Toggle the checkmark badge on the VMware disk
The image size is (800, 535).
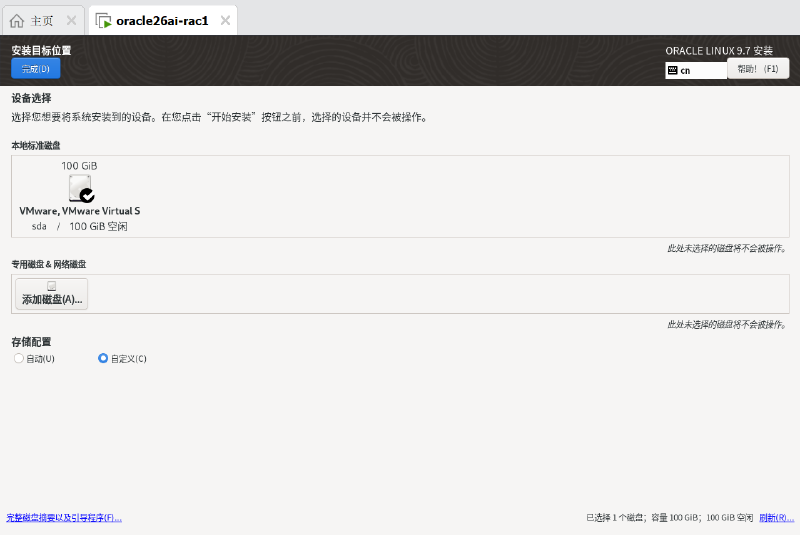click(87, 195)
